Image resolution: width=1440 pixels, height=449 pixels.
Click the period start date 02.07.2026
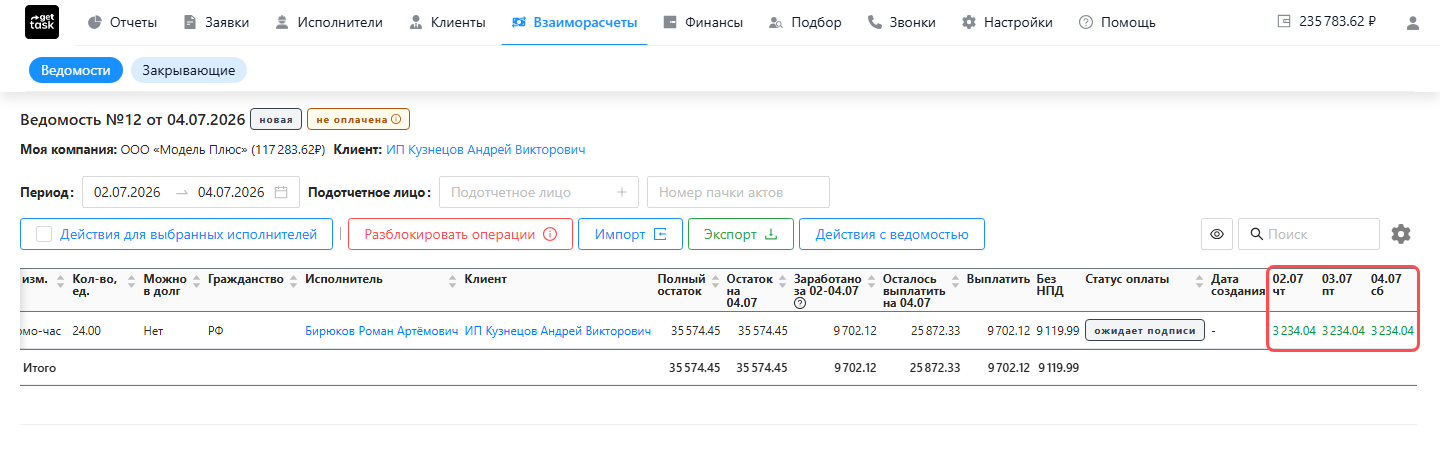point(128,192)
